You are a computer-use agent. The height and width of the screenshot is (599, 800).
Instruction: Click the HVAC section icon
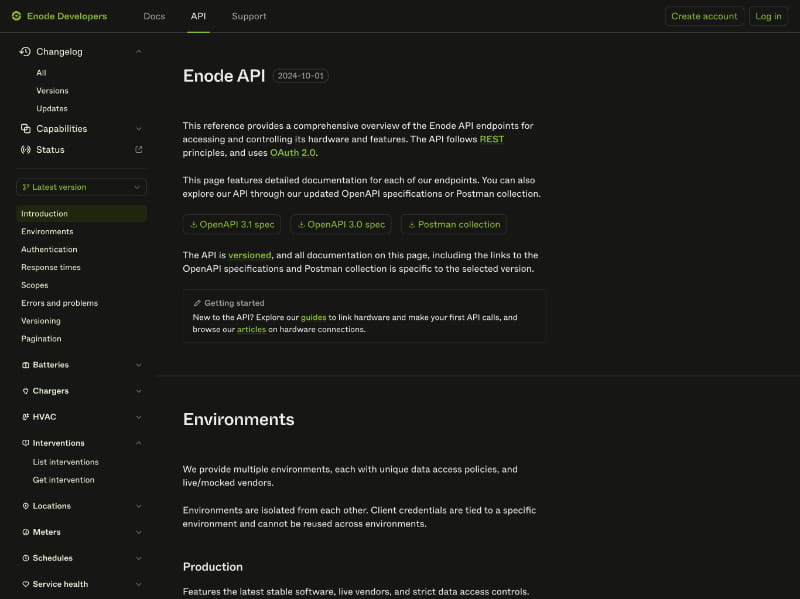point(26,417)
